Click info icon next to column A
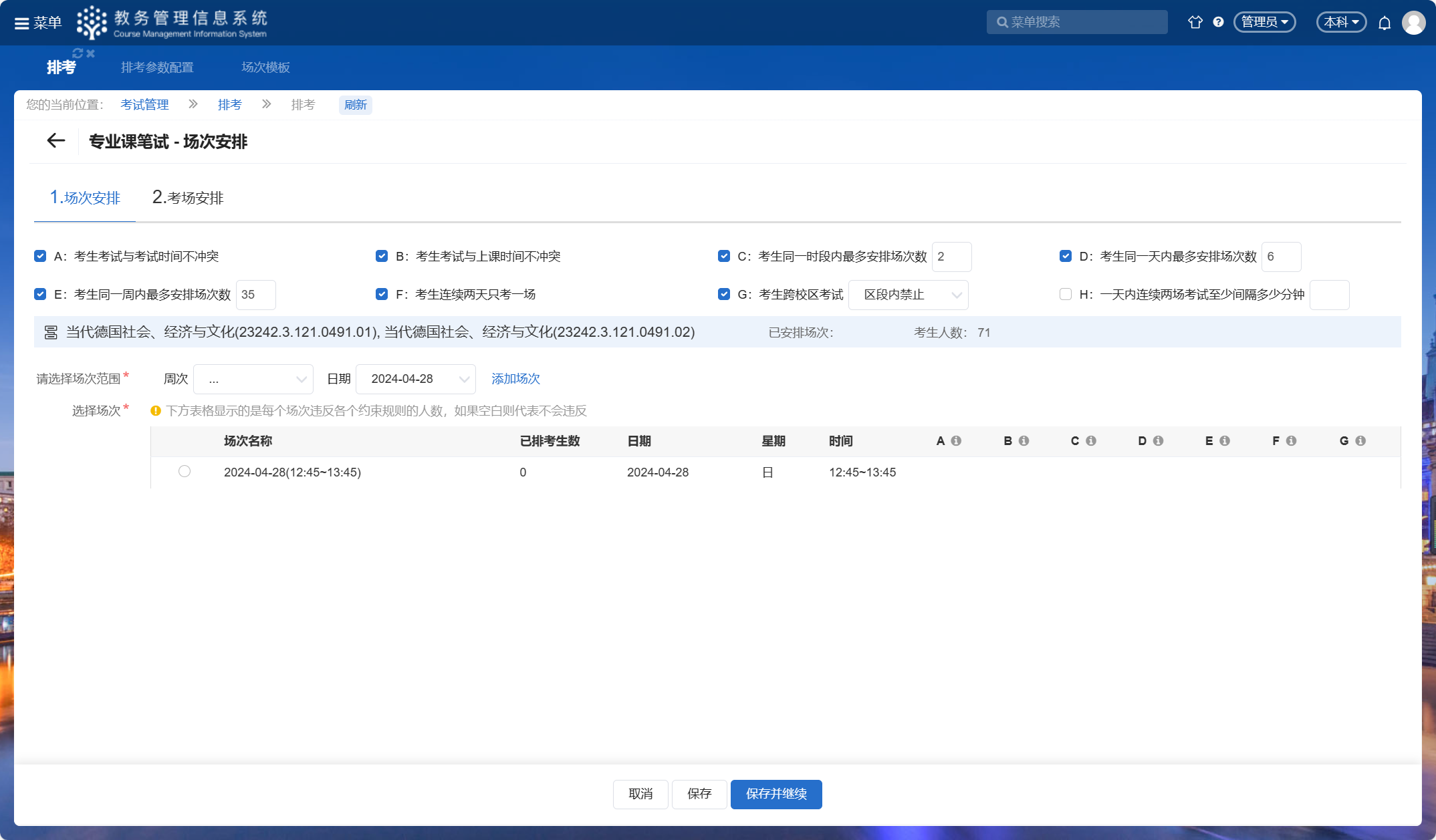This screenshot has height=840, width=1436. coord(956,441)
